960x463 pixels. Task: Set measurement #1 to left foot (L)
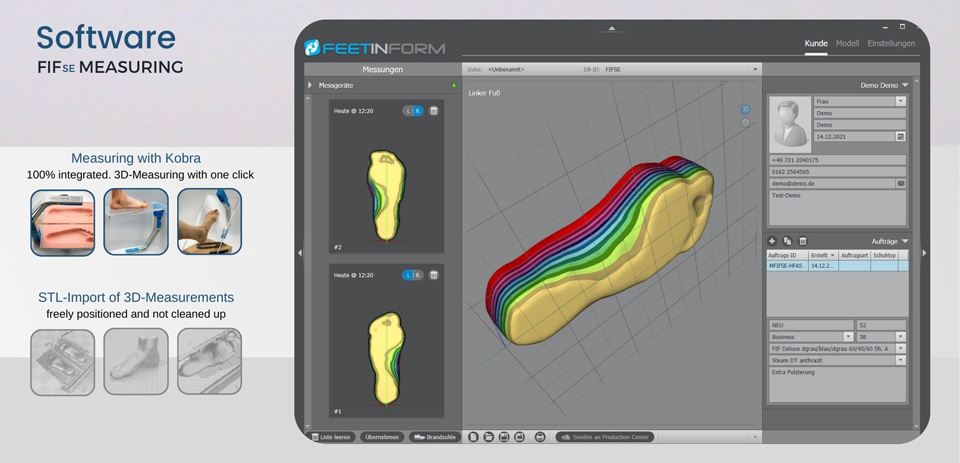pyautogui.click(x=408, y=275)
